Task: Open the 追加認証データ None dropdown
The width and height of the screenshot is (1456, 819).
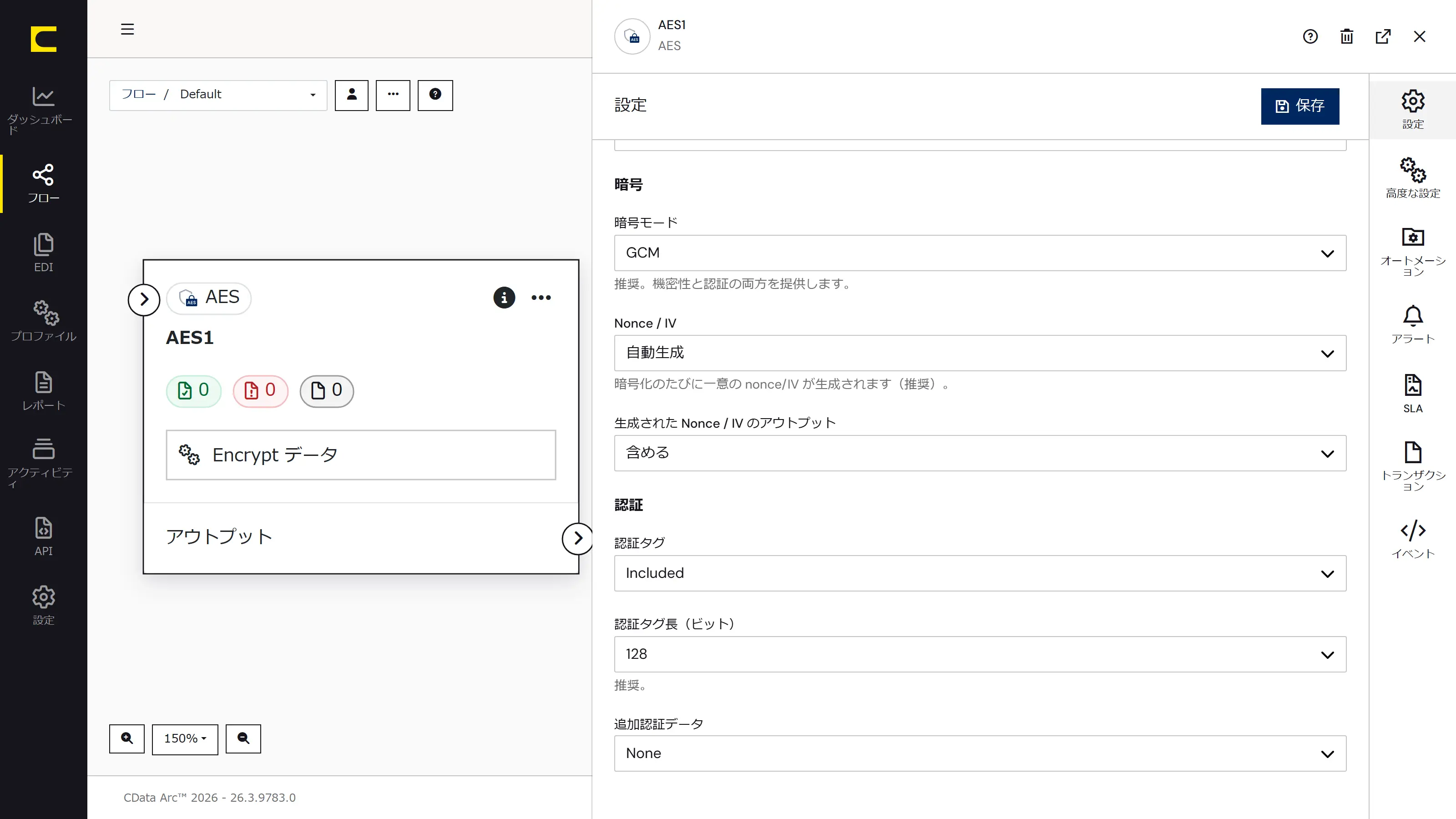Action: 980,753
